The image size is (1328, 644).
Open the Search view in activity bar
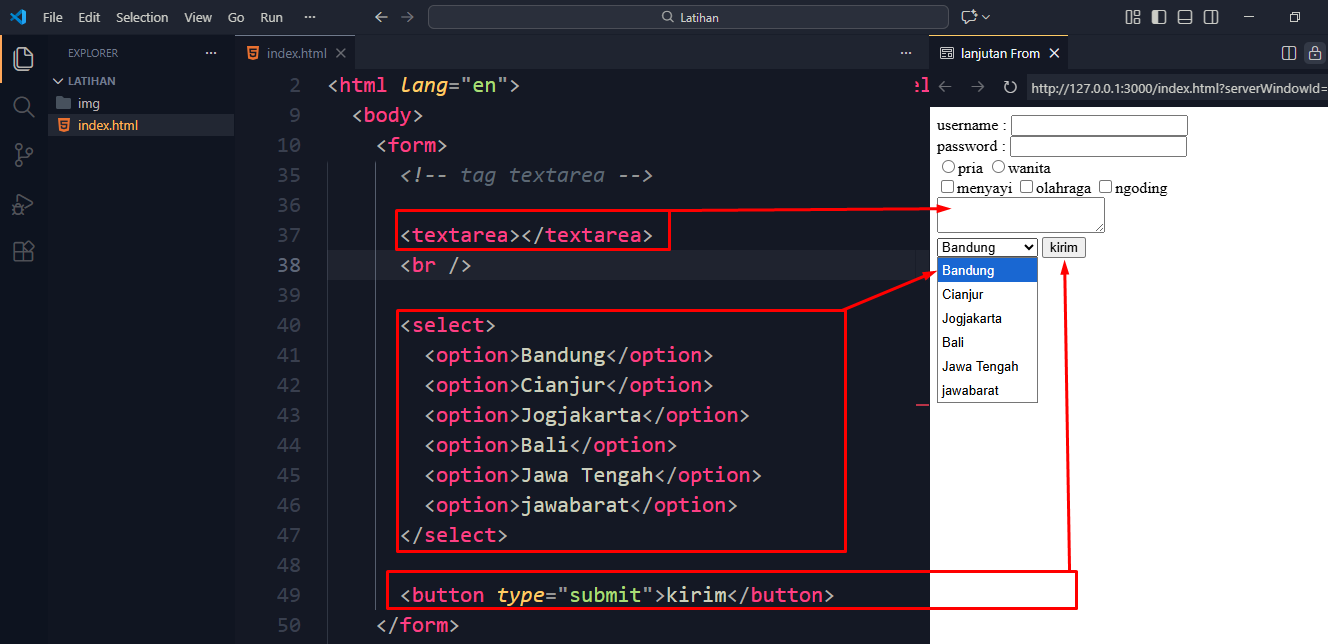click(23, 107)
